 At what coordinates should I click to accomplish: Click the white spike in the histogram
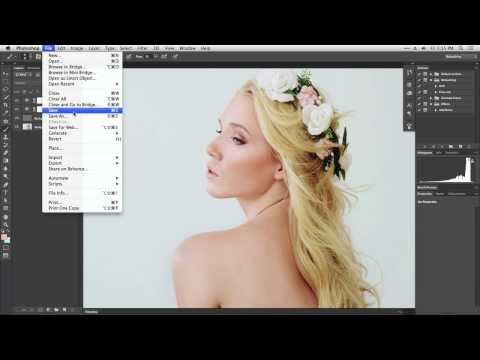[x=468, y=169]
